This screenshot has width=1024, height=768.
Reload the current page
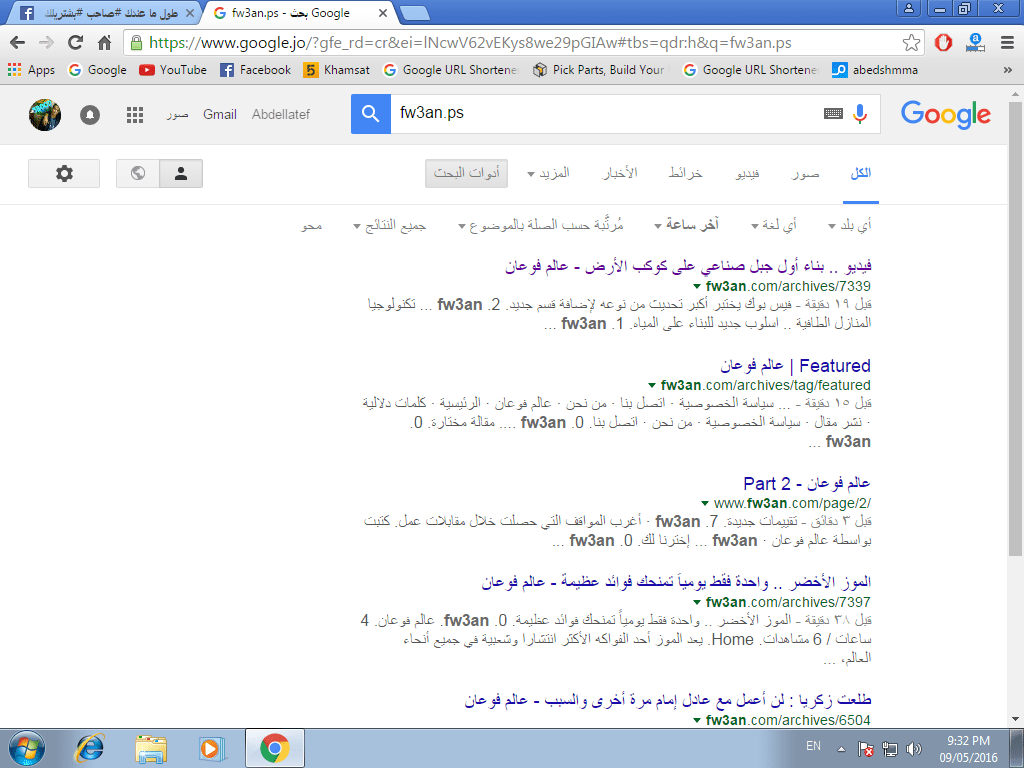click(75, 43)
